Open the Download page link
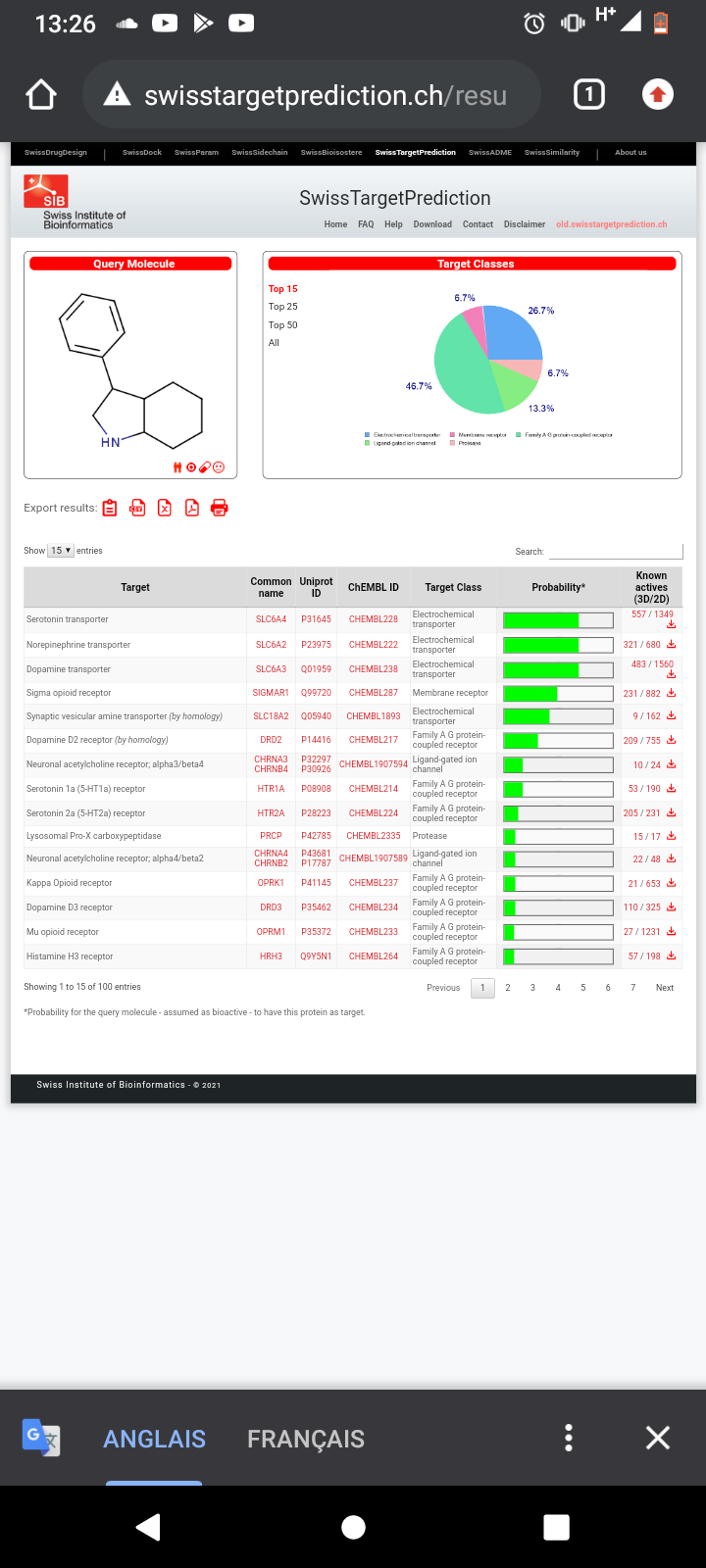706x1568 pixels. click(x=432, y=224)
